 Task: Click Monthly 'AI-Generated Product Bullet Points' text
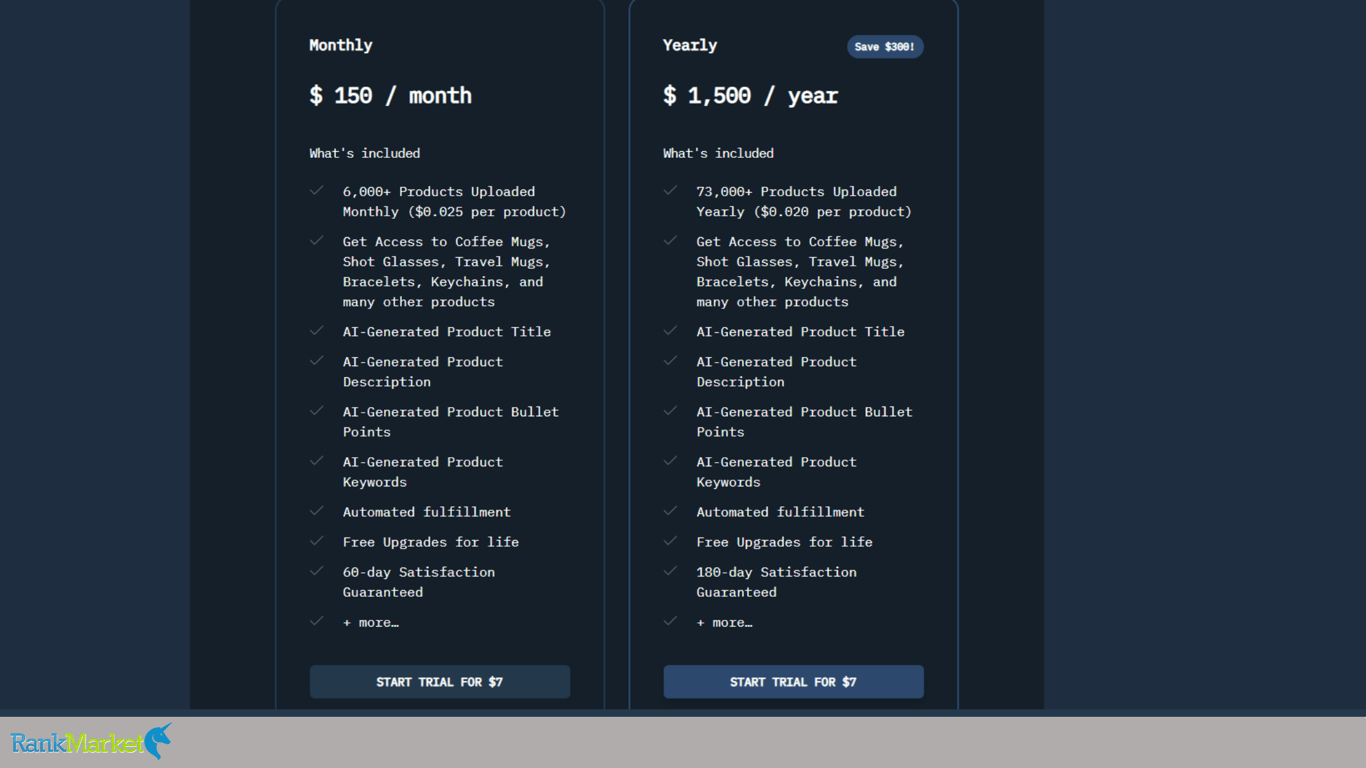[x=451, y=422]
